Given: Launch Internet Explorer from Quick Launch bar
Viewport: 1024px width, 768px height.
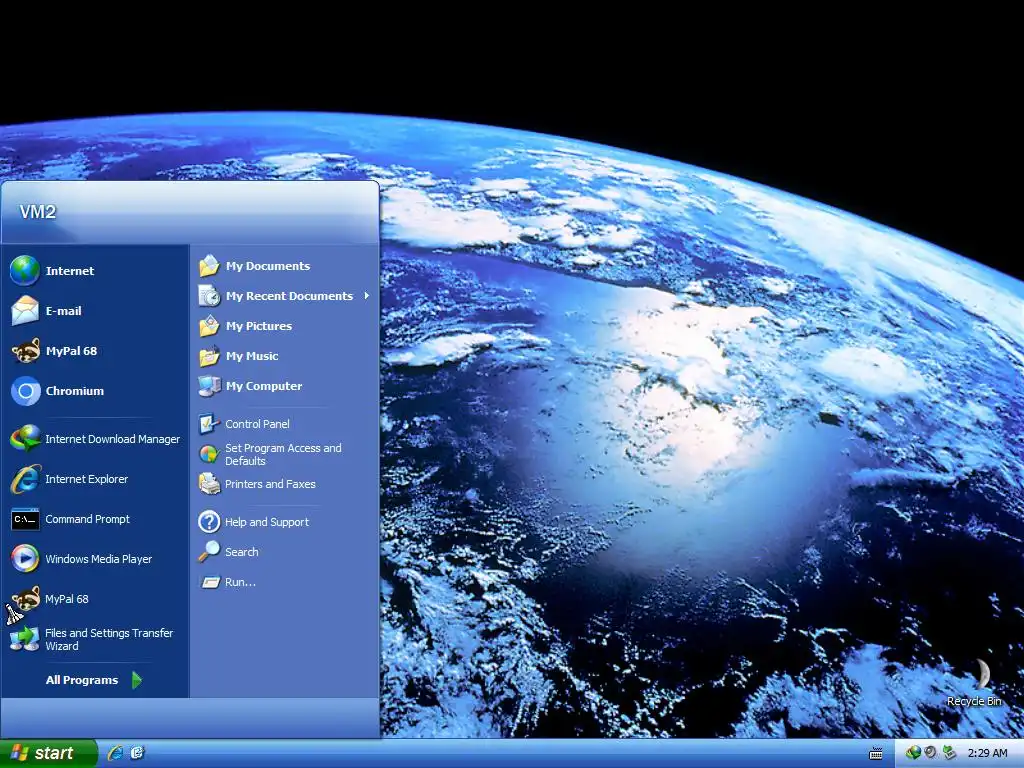Looking at the screenshot, I should pos(115,753).
